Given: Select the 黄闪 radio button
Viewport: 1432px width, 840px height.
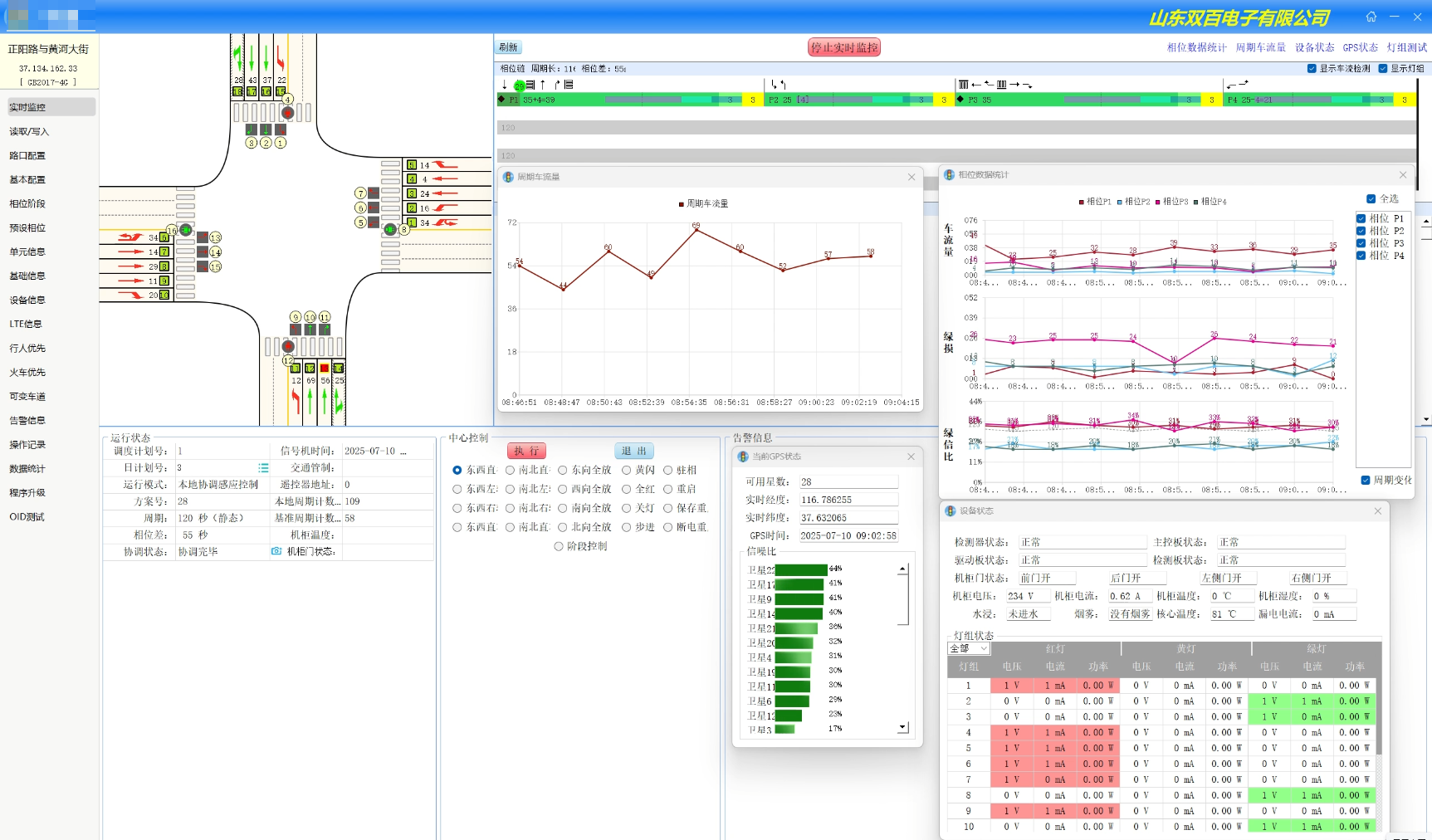Looking at the screenshot, I should pos(627,471).
